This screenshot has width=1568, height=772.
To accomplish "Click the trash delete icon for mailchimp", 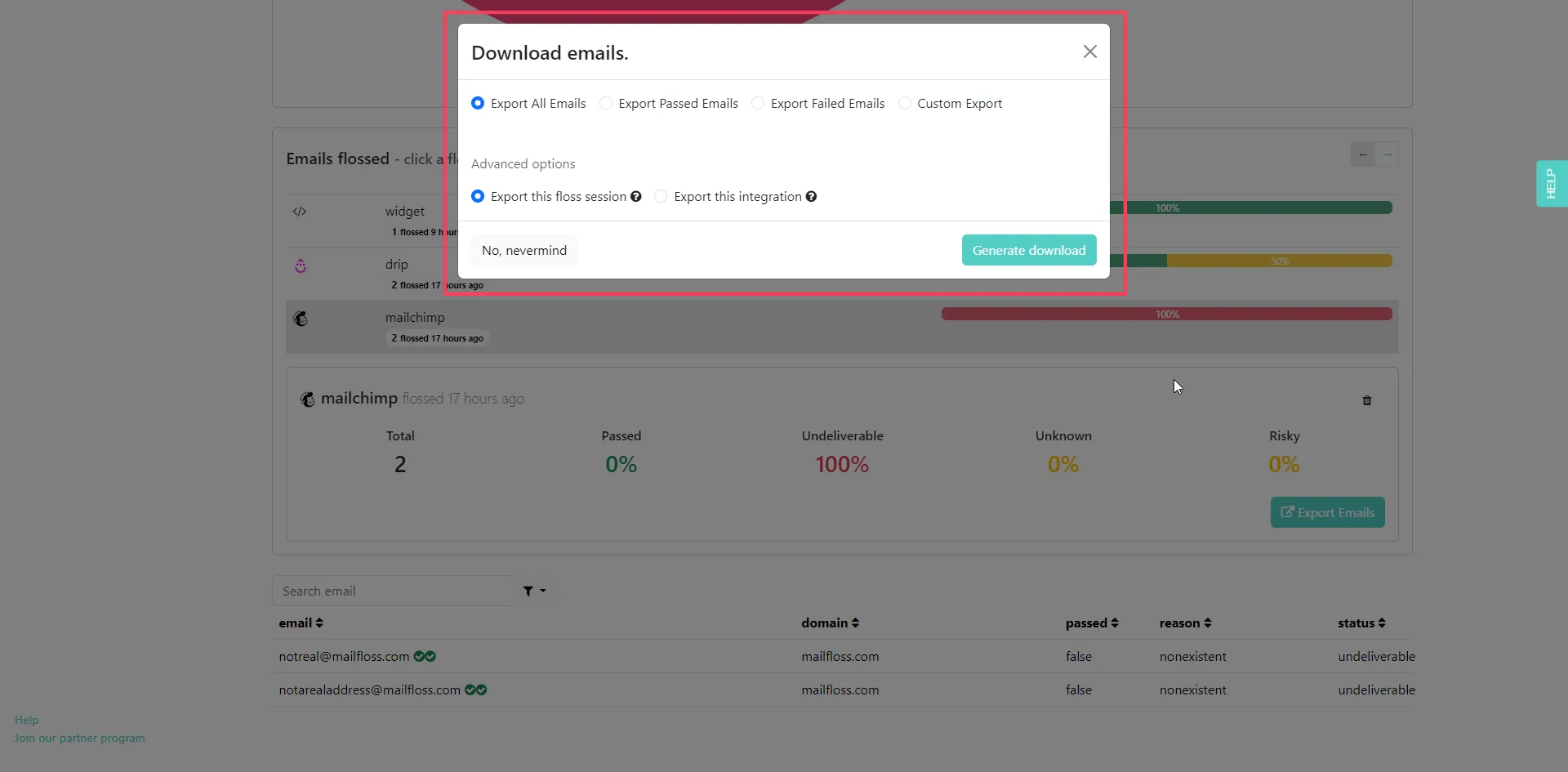I will point(1367,400).
